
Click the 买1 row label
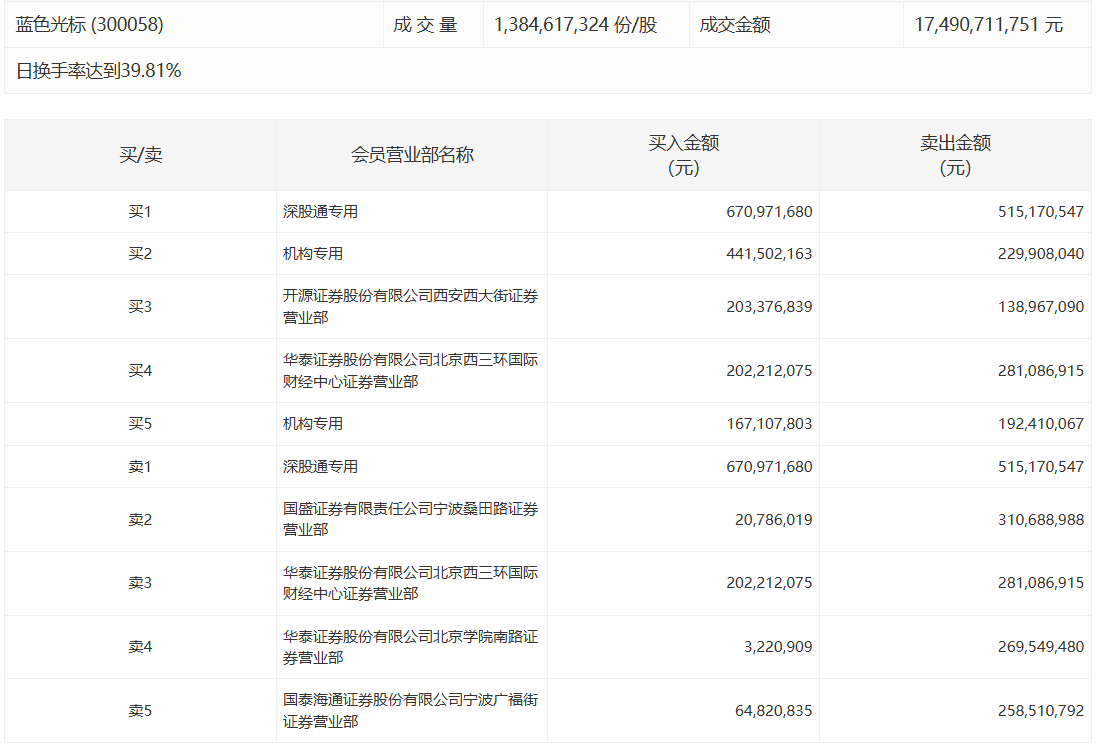tap(139, 211)
